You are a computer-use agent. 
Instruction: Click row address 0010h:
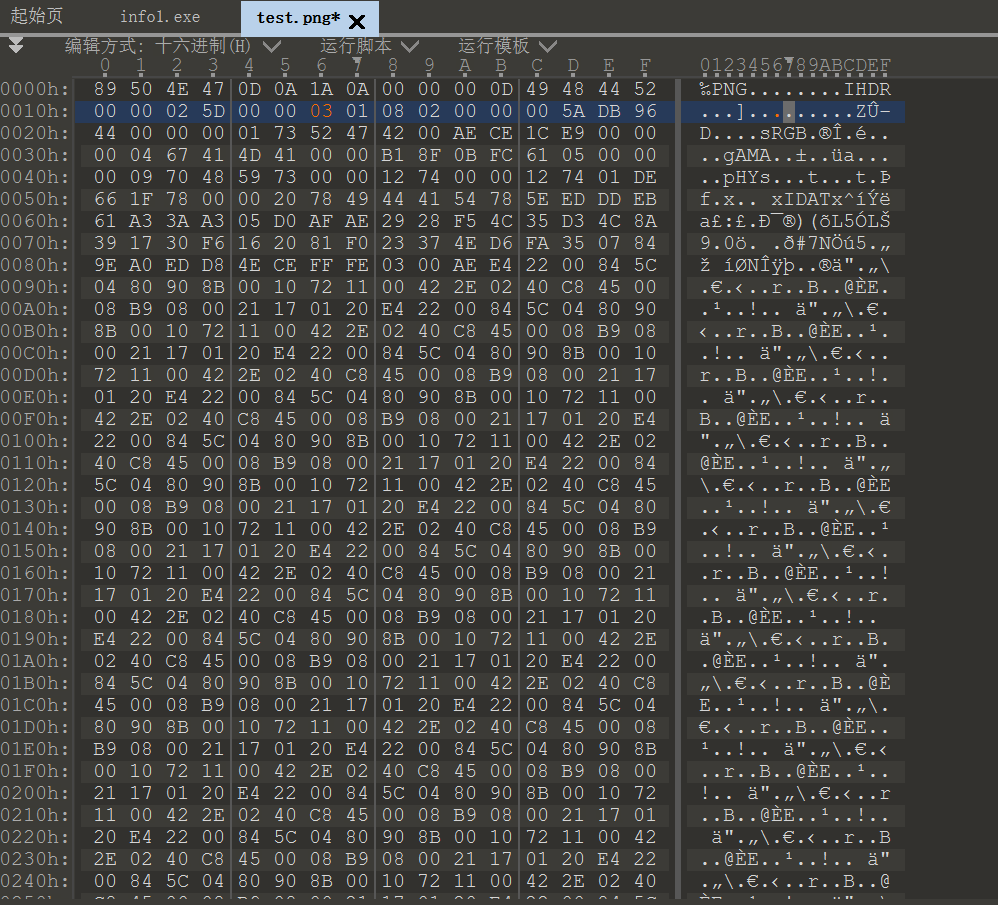pos(35,111)
